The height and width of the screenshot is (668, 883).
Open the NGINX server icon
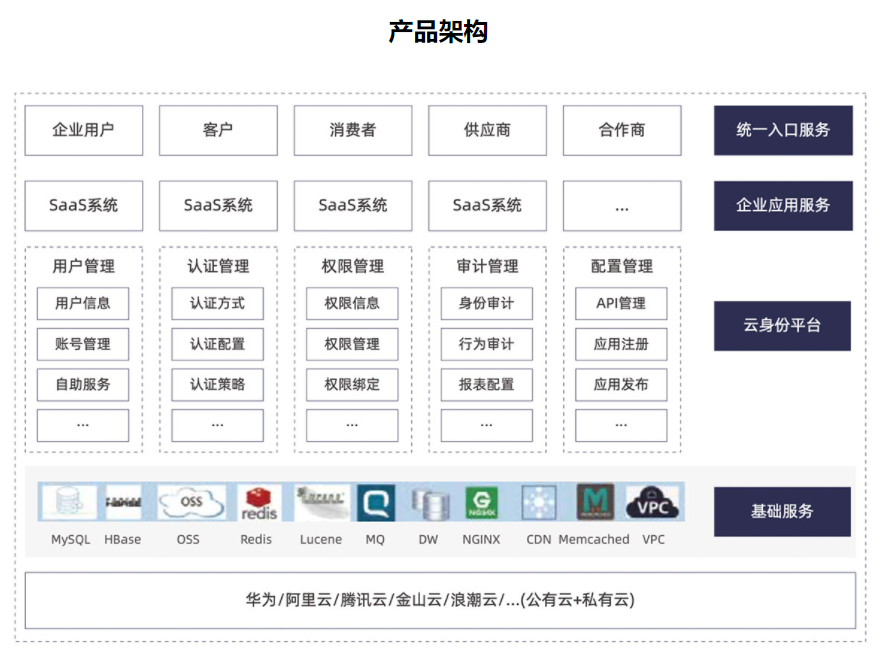pos(482,501)
